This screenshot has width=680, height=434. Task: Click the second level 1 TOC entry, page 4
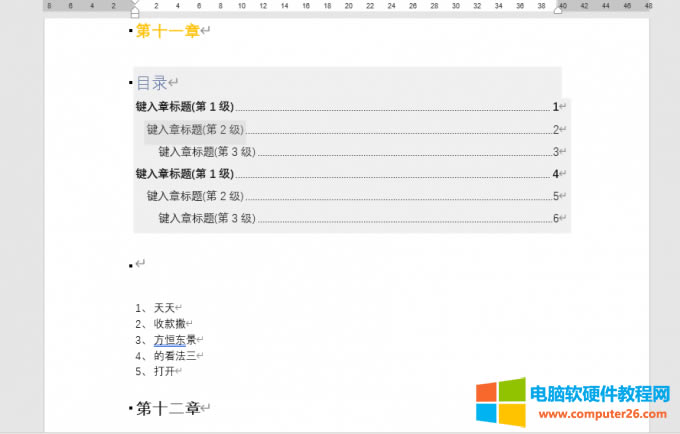point(184,173)
